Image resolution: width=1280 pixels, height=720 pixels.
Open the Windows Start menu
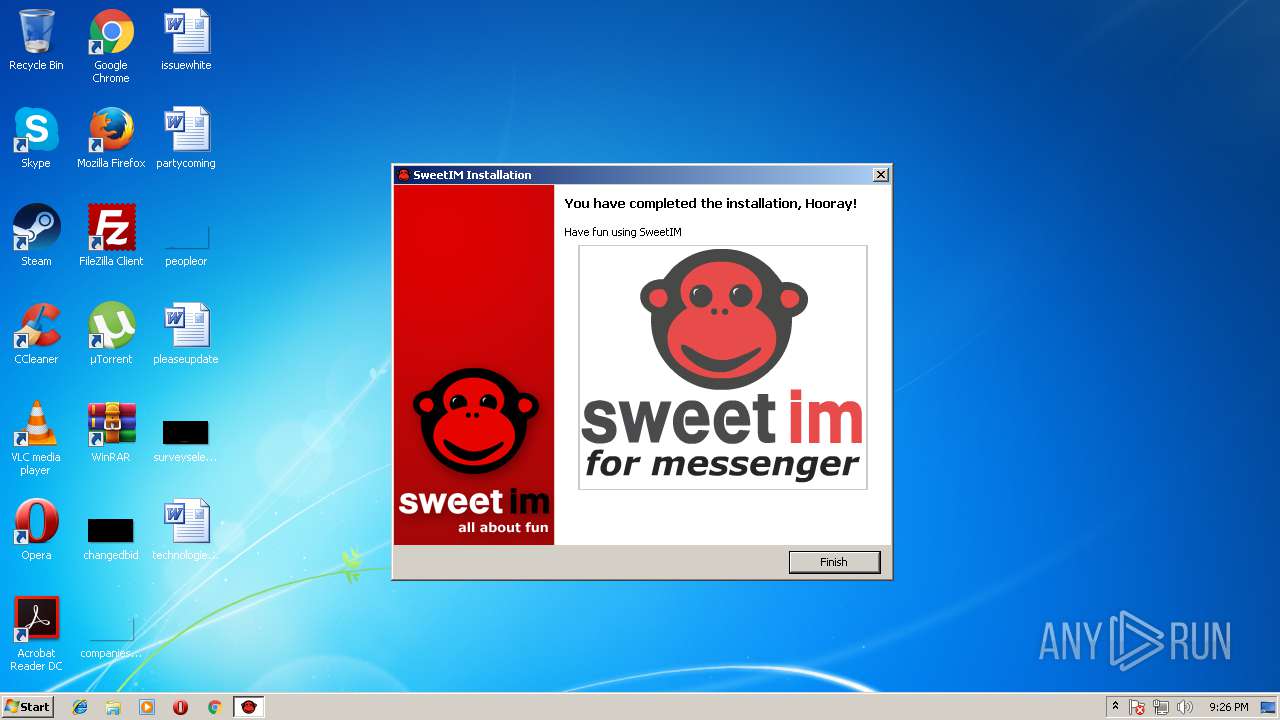point(28,706)
